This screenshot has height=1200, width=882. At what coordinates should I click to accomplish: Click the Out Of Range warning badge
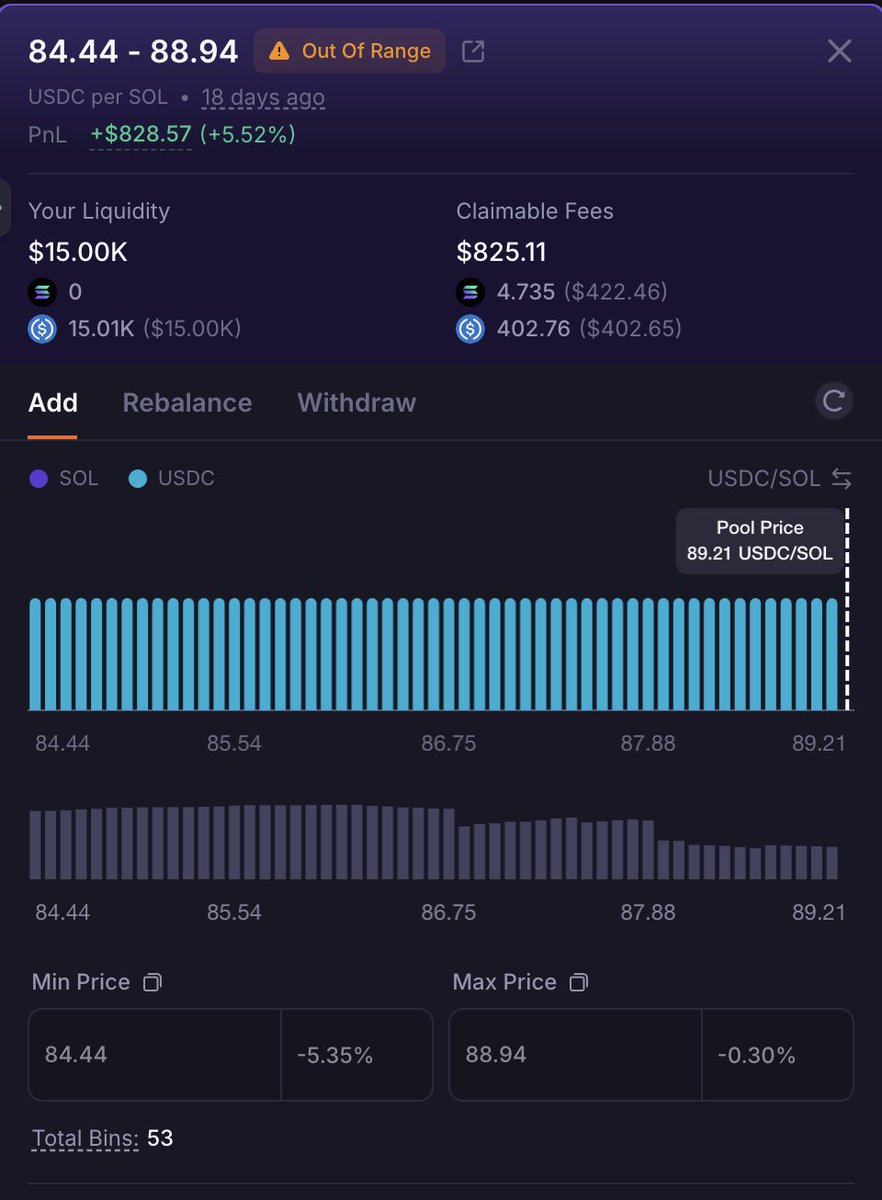[349, 51]
